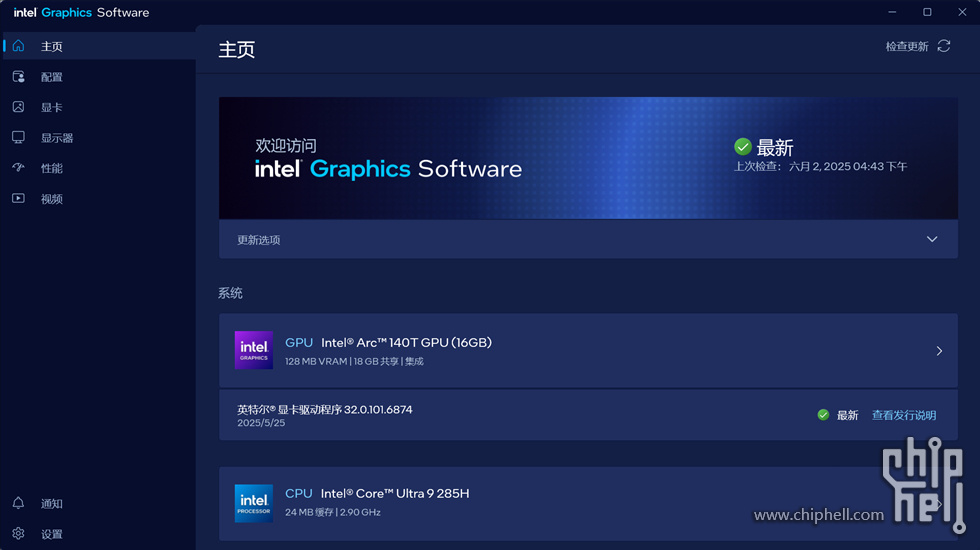Maximize the Intel Graphics Software window
Viewport: 980px width, 550px height.
pyautogui.click(x=927, y=12)
